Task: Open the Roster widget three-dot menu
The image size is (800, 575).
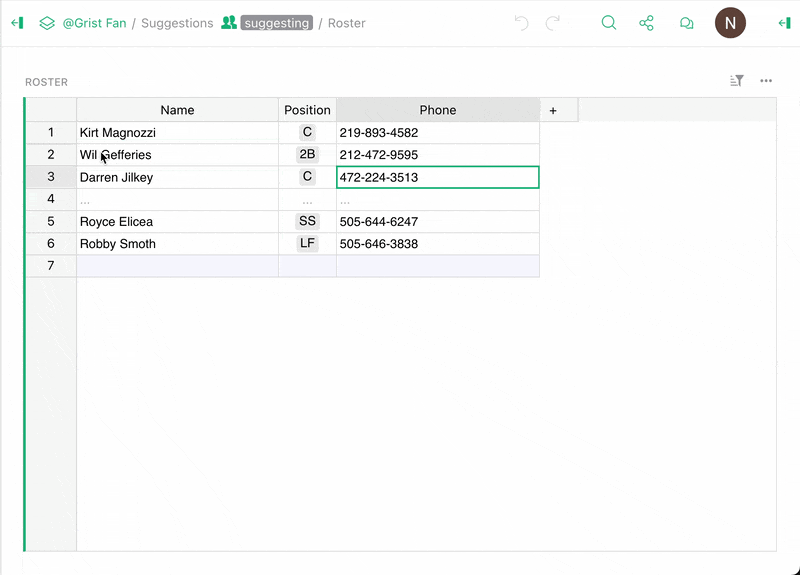Action: click(766, 81)
